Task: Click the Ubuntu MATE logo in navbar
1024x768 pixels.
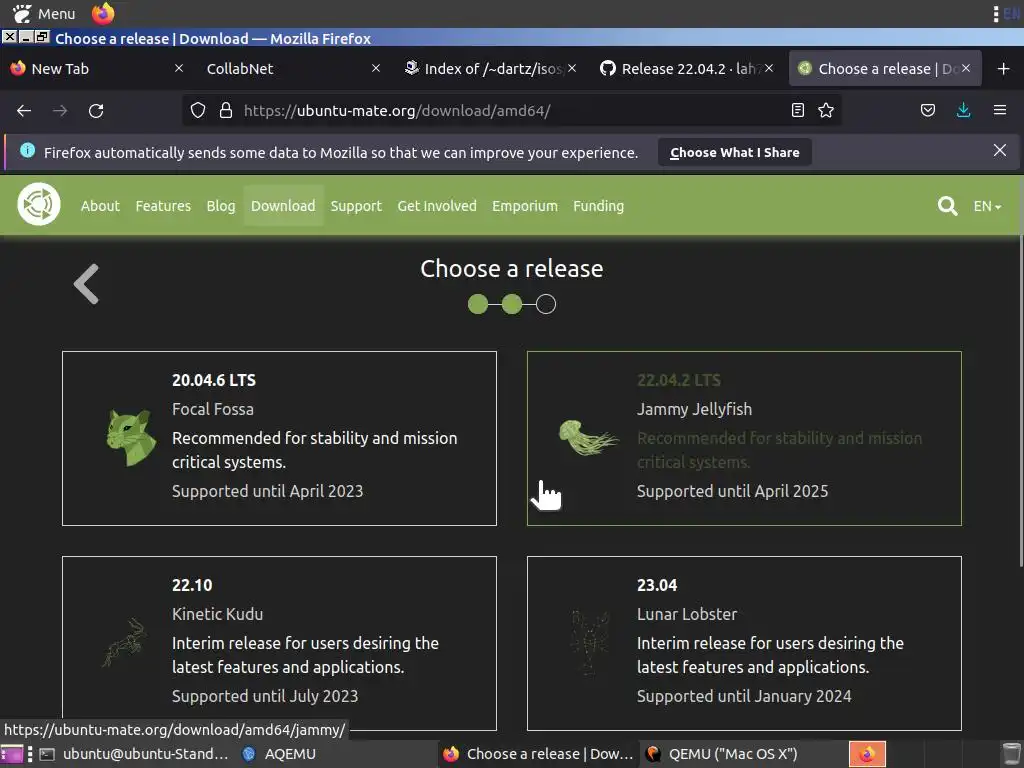Action: [x=39, y=204]
